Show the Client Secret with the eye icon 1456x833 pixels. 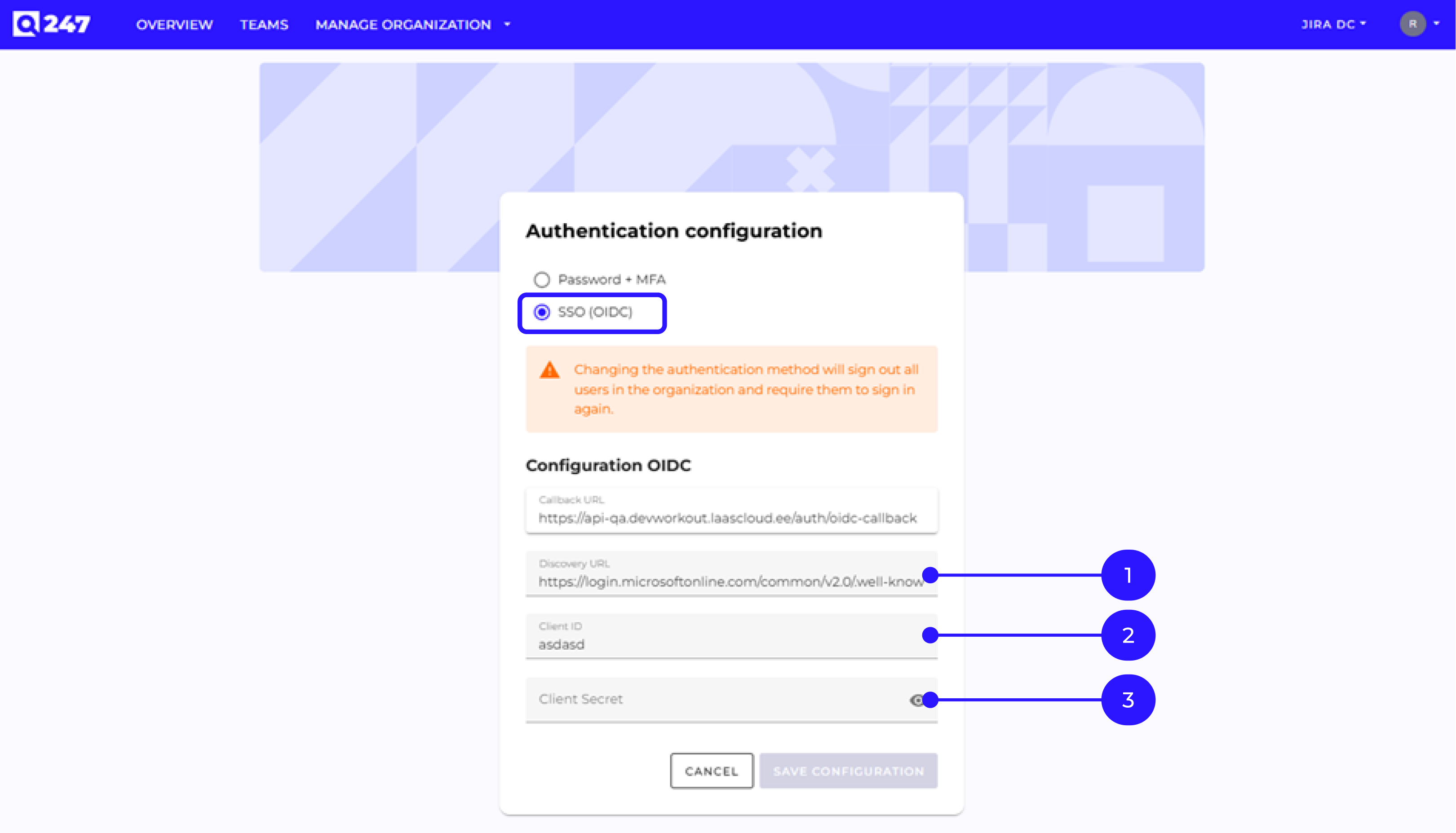pos(917,700)
